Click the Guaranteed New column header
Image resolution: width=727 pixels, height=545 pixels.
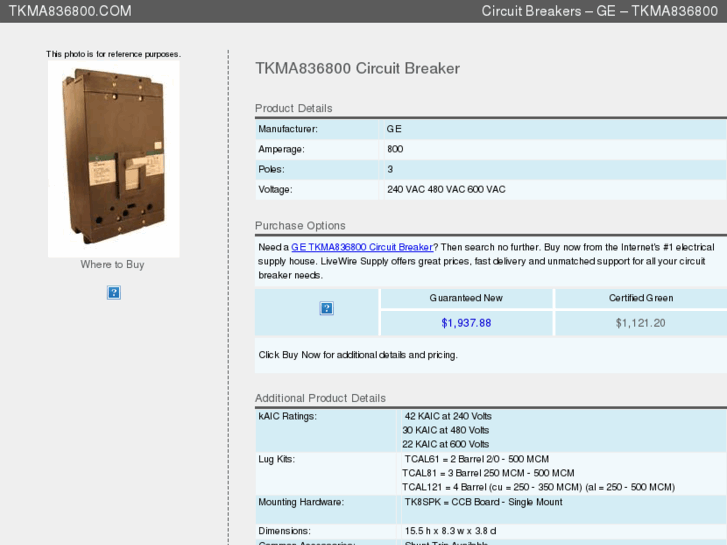pos(466,298)
